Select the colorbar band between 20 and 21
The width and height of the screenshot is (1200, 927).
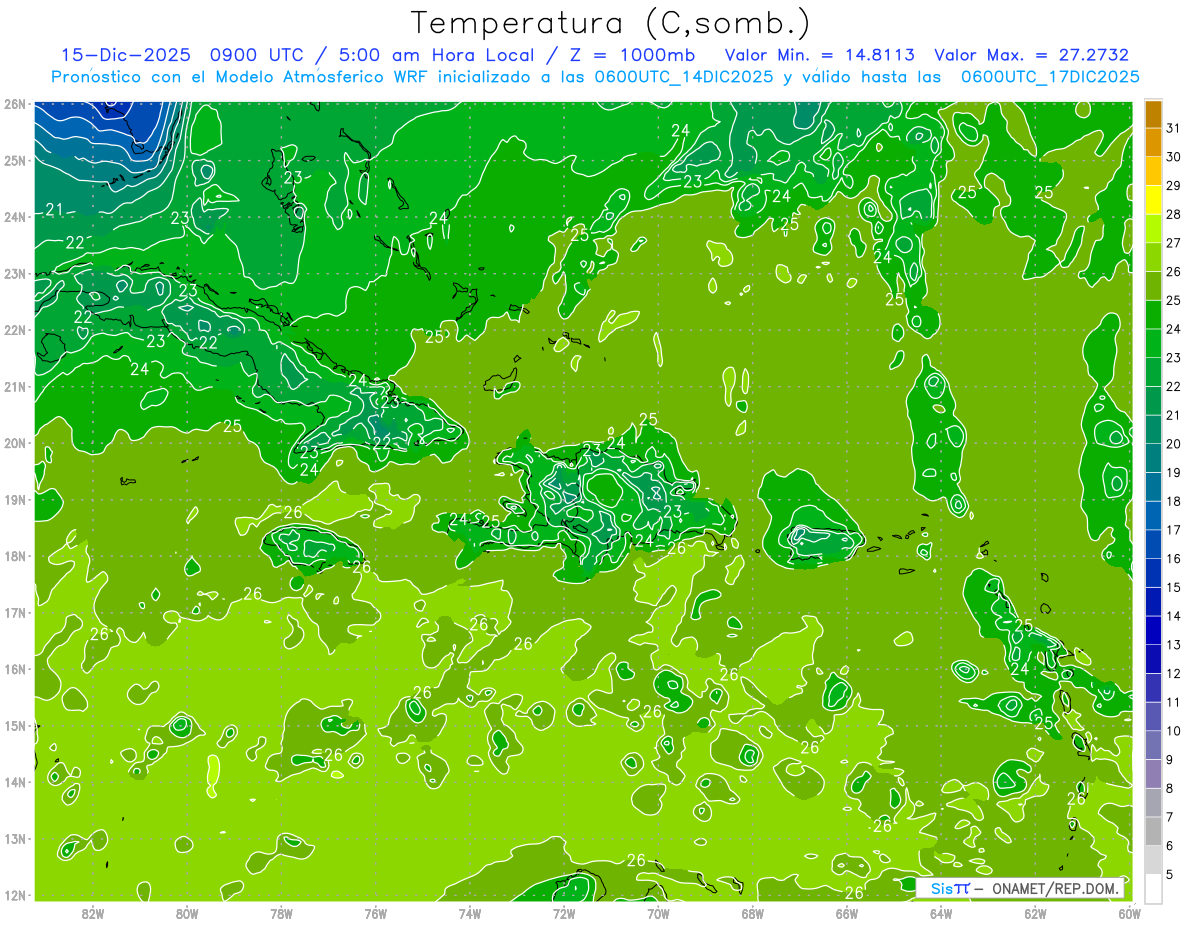pos(1153,429)
